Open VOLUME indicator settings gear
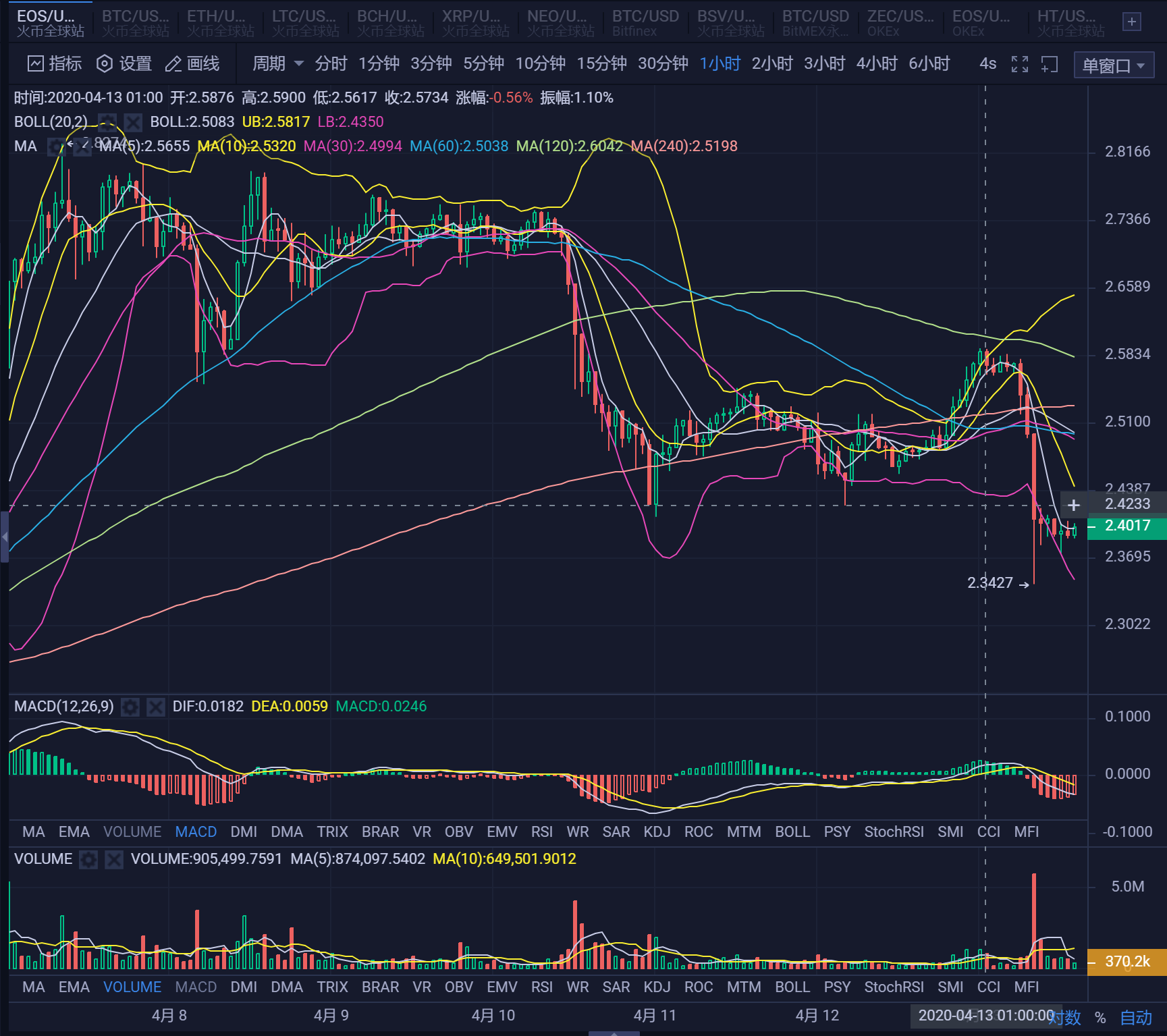Screen dimensions: 1167x1036 pyautogui.click(x=88, y=859)
